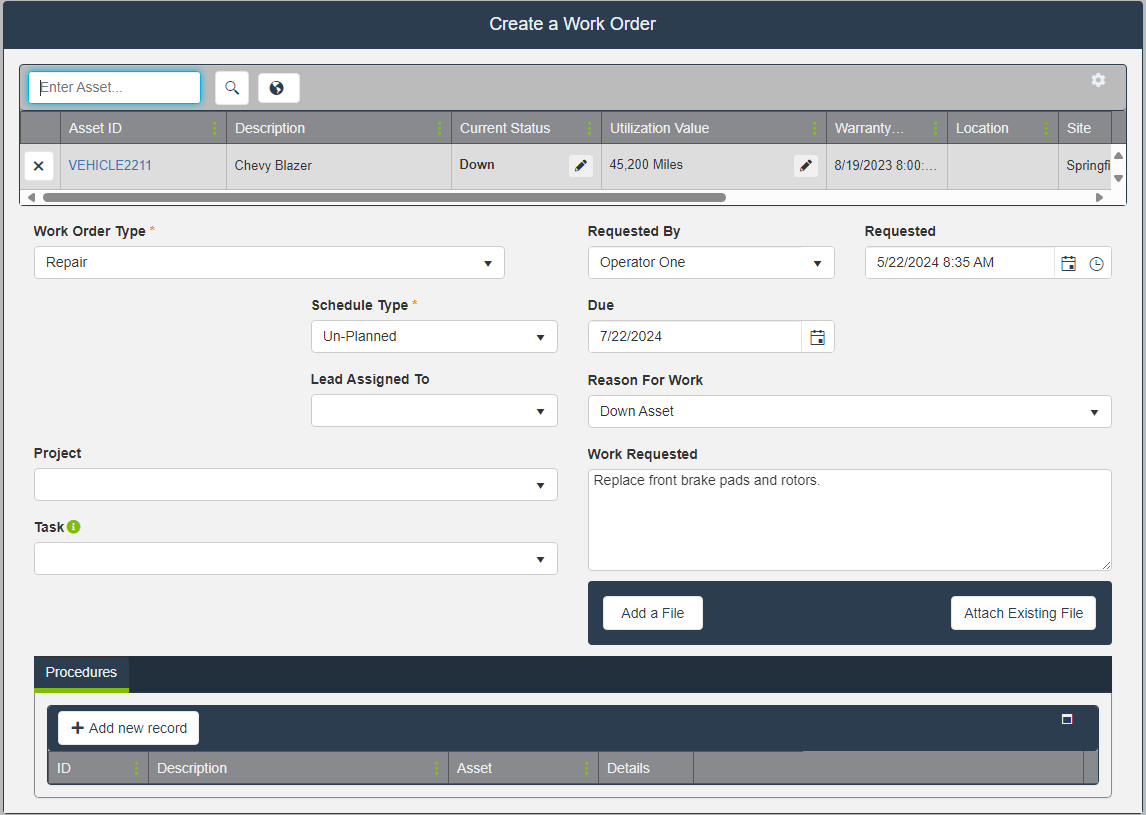
Task: Open Asset ID column options menu
Action: [x=214, y=128]
